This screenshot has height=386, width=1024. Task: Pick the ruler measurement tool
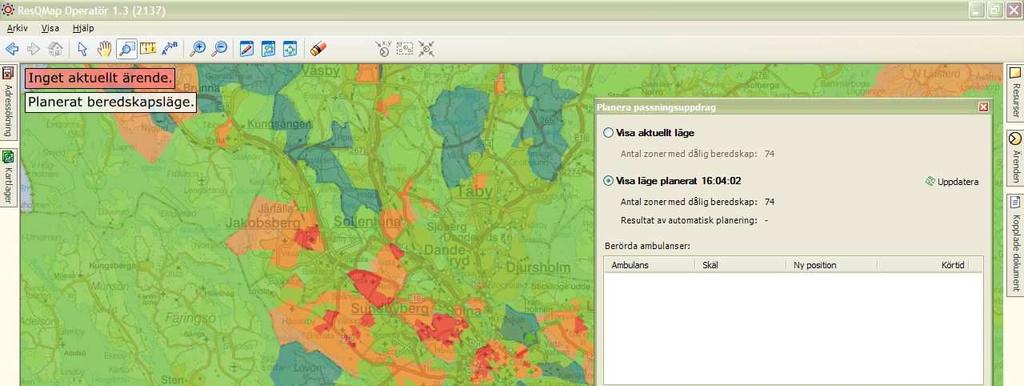point(148,48)
